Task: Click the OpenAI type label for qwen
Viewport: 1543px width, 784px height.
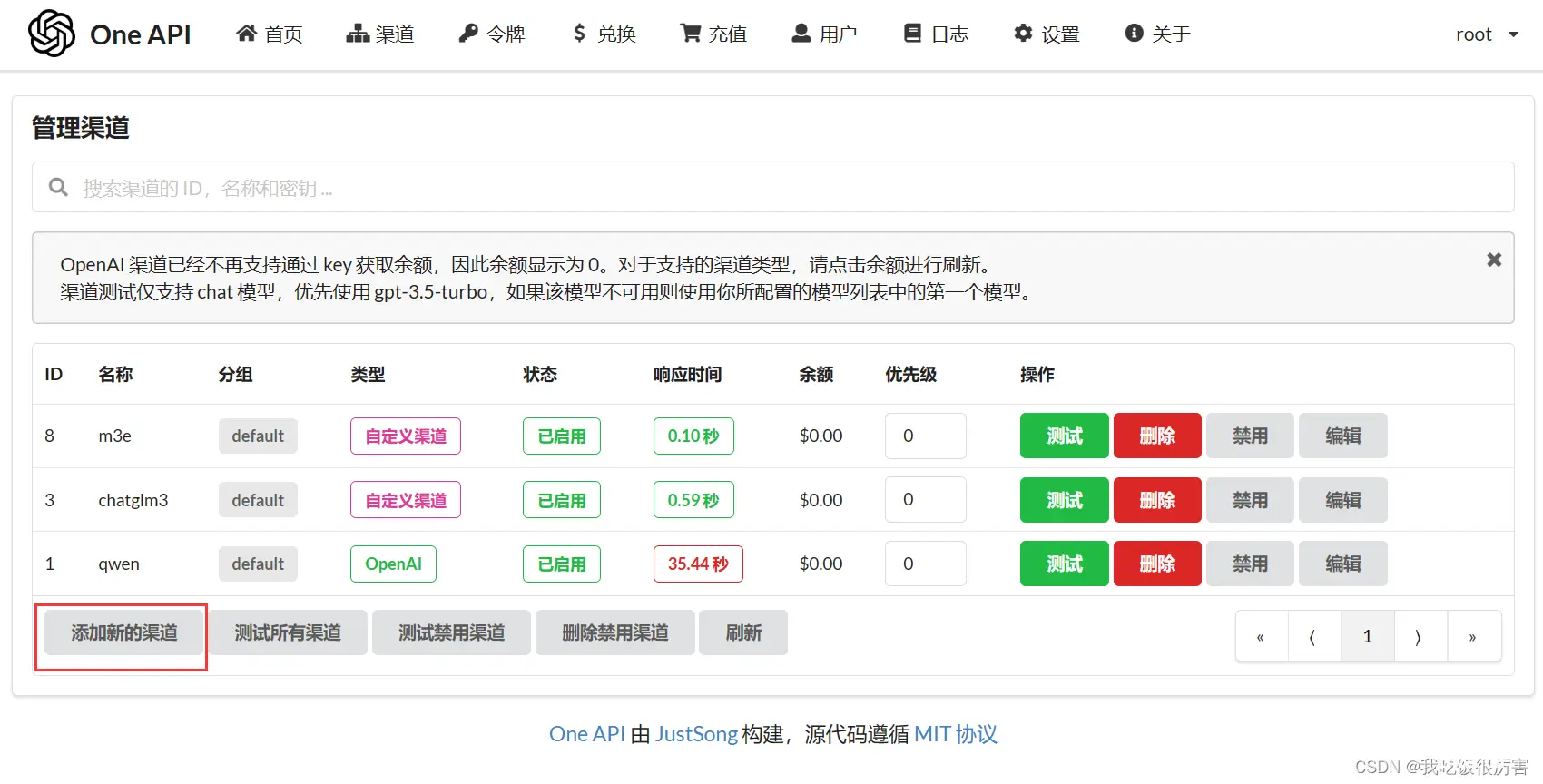Action: pyautogui.click(x=393, y=563)
